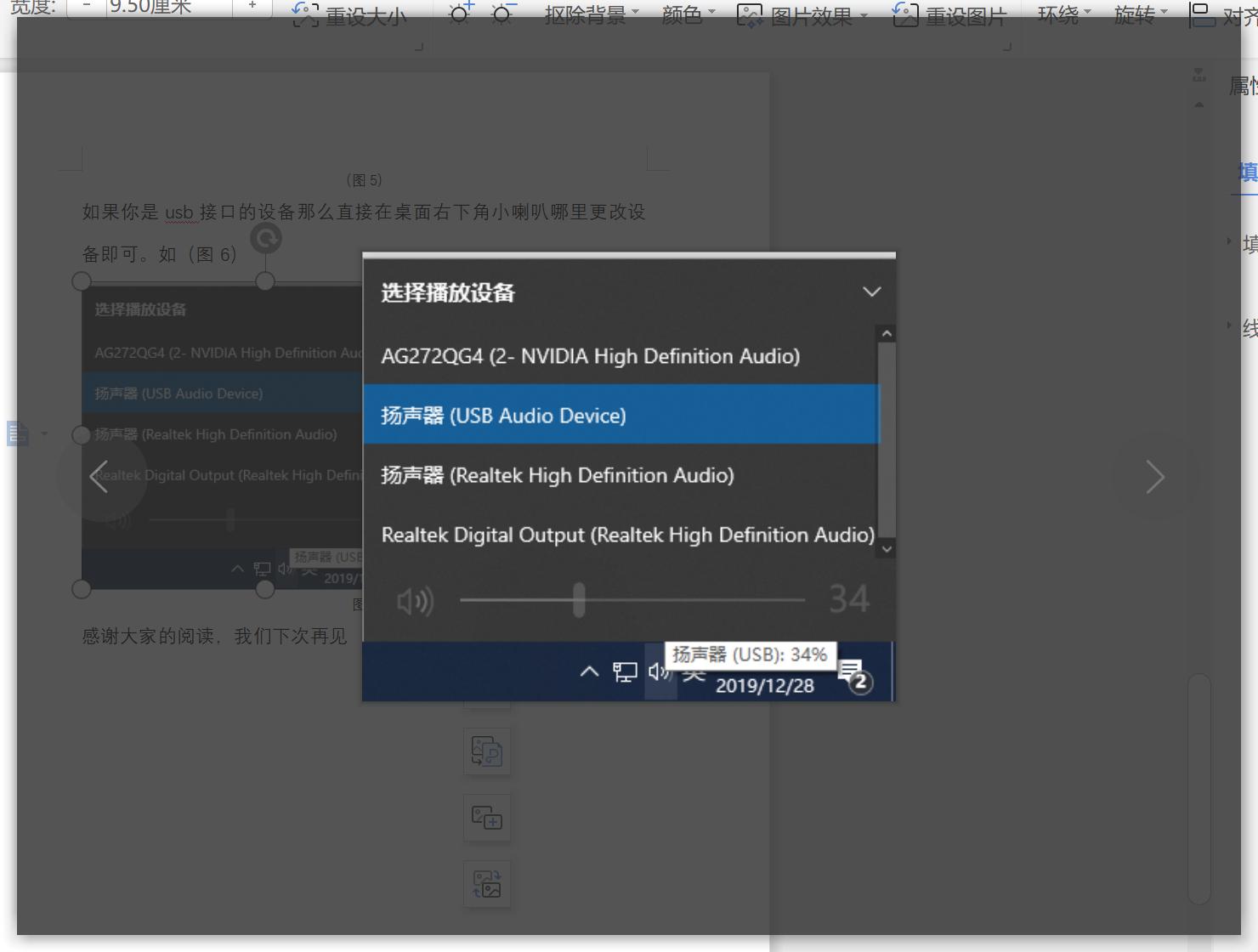Click document text 感谢大家的阅读，我们下次再见
This screenshot has width=1258, height=952.
[x=214, y=636]
